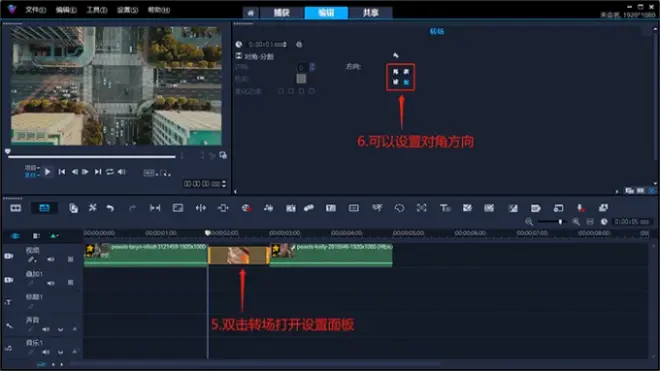
Task: Adjust preview timecode stepper arrows
Action: [224, 184]
